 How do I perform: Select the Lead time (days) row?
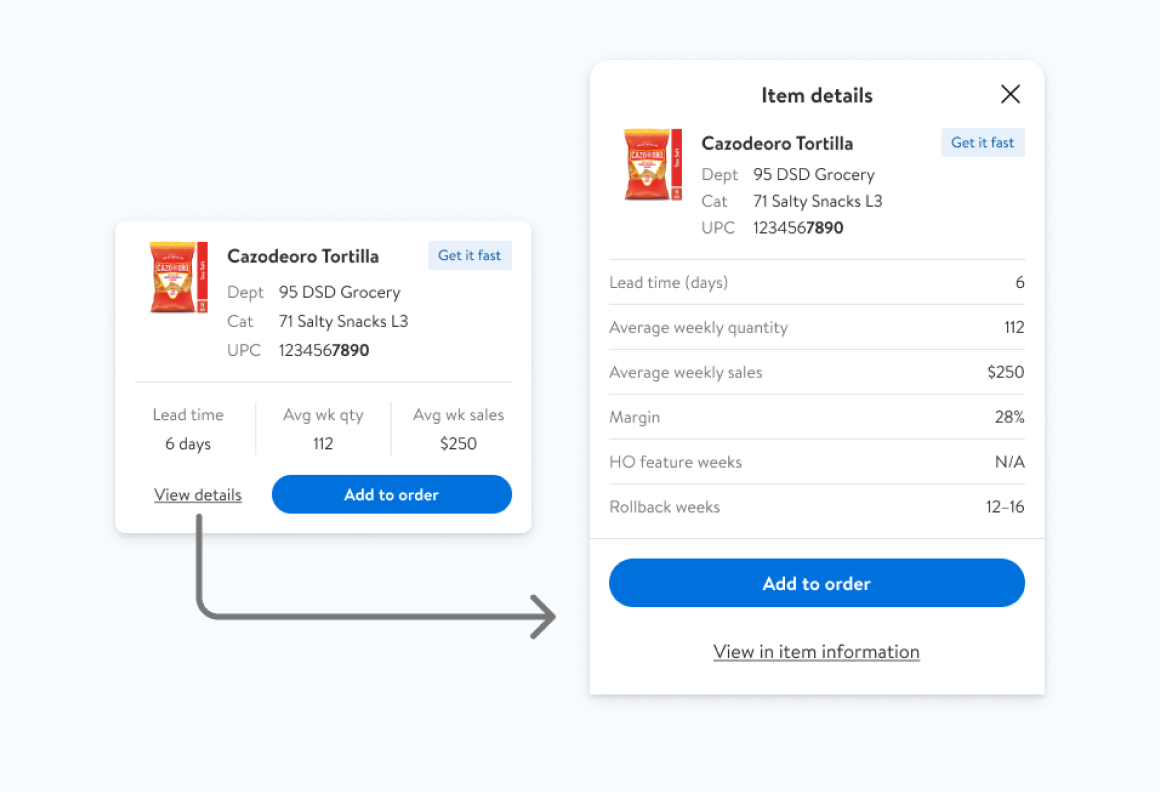[x=816, y=283]
